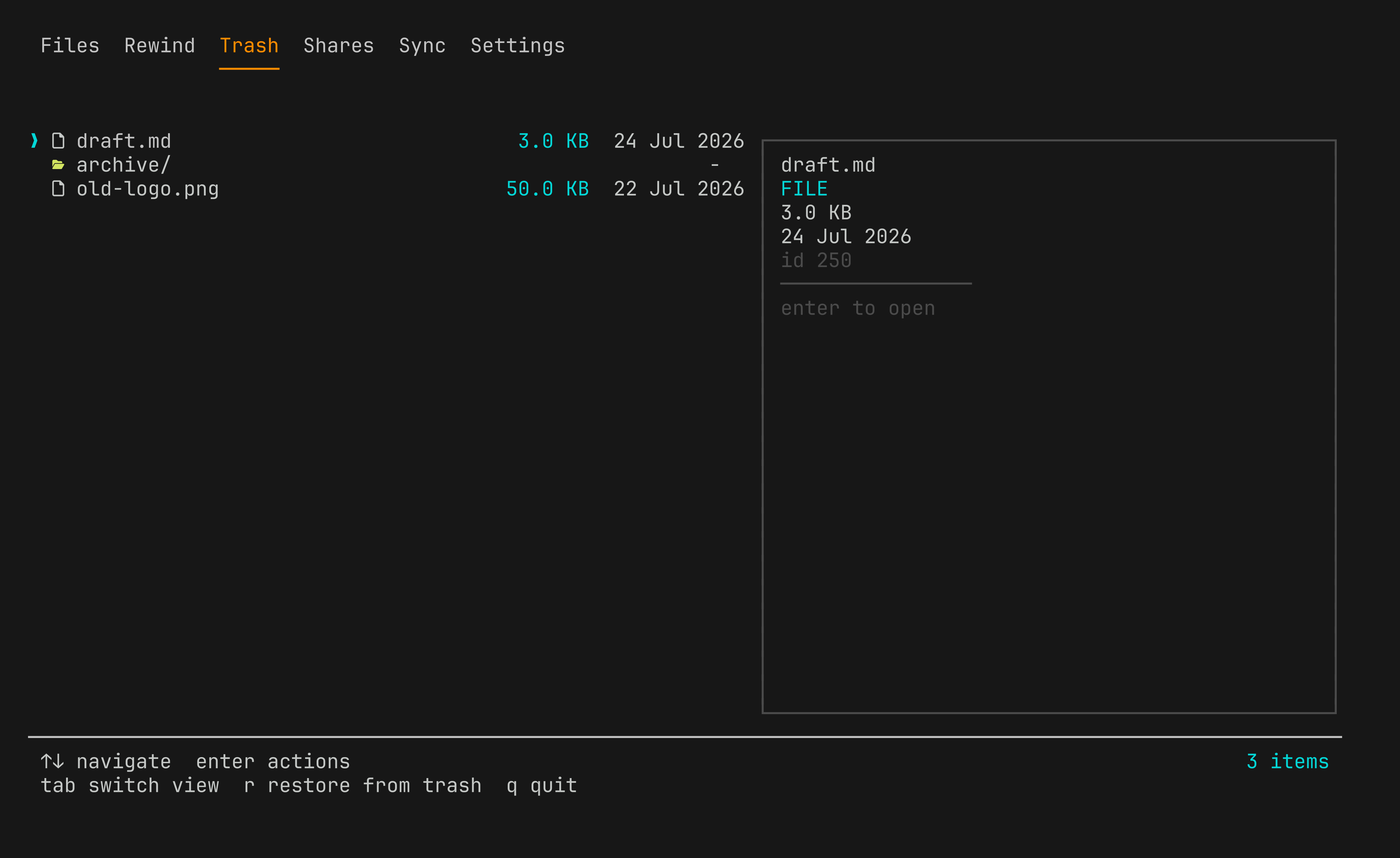The image size is (1400, 858).
Task: Click the draft.md title in preview panel
Action: tap(828, 165)
